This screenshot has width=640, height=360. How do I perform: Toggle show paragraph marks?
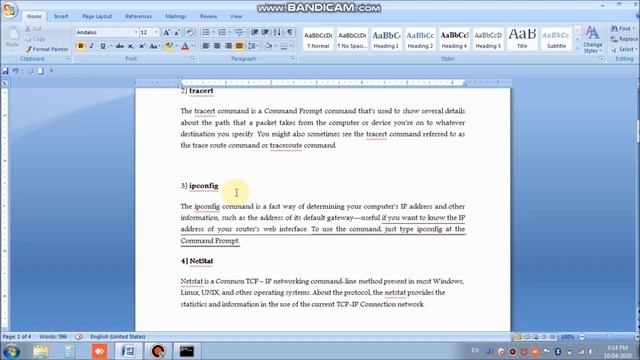[290, 32]
